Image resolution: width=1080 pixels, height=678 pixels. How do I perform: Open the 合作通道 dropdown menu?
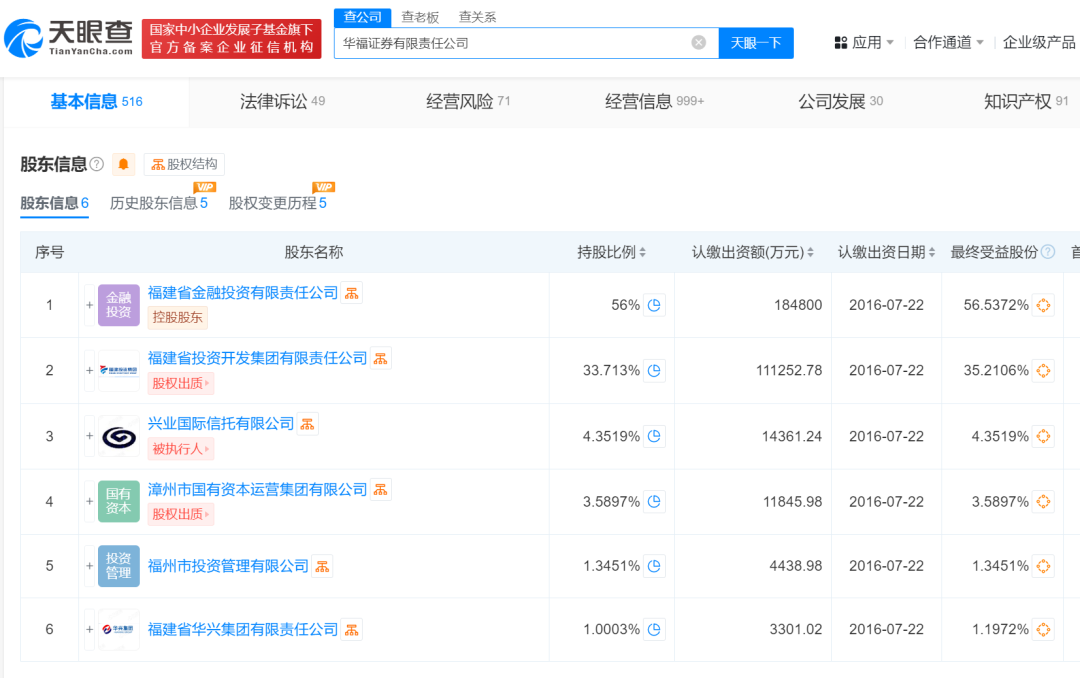(x=948, y=43)
